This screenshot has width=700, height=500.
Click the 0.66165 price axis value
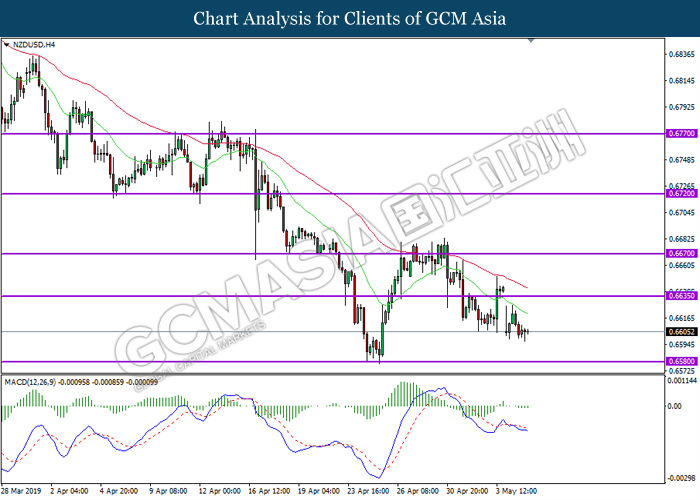[x=682, y=318]
